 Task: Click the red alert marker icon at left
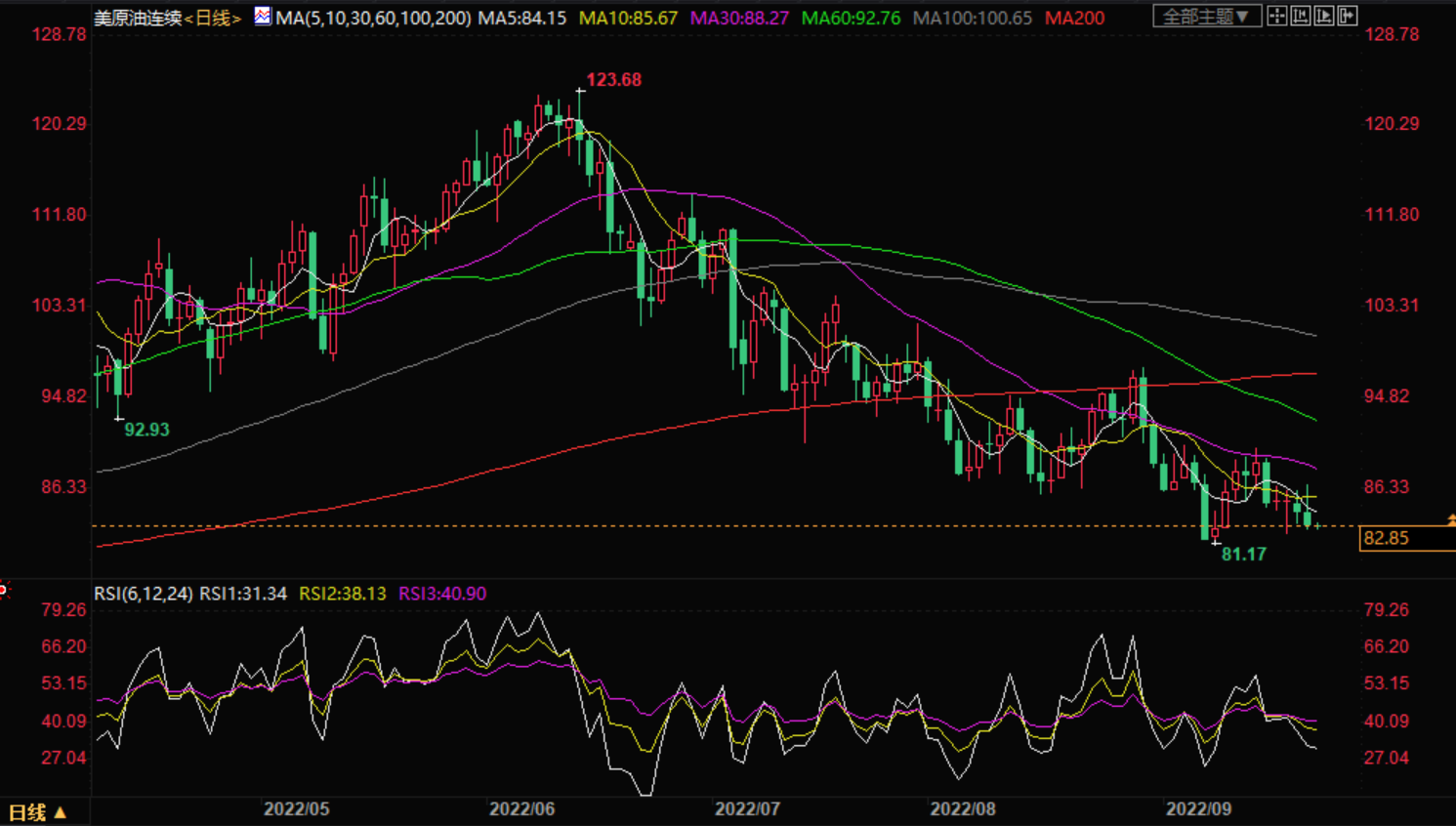[x=4, y=589]
